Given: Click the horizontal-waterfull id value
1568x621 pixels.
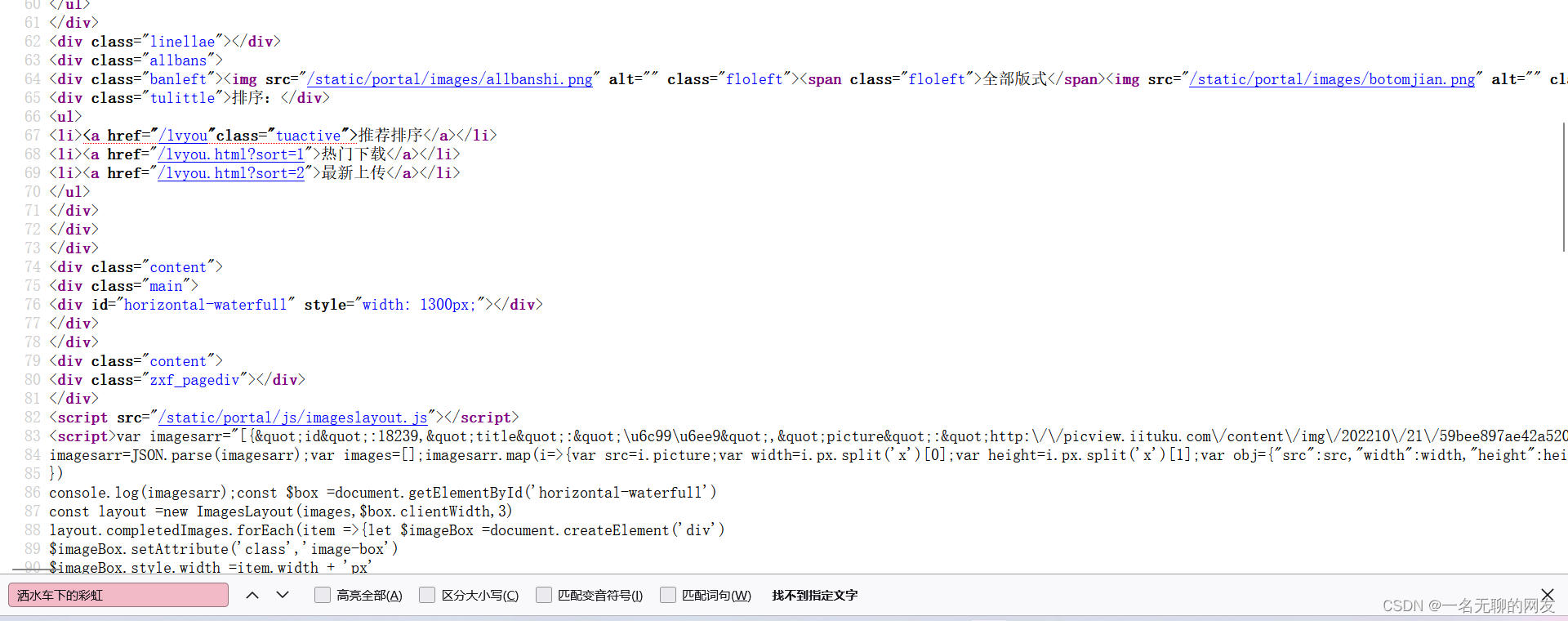Looking at the screenshot, I should coord(206,305).
